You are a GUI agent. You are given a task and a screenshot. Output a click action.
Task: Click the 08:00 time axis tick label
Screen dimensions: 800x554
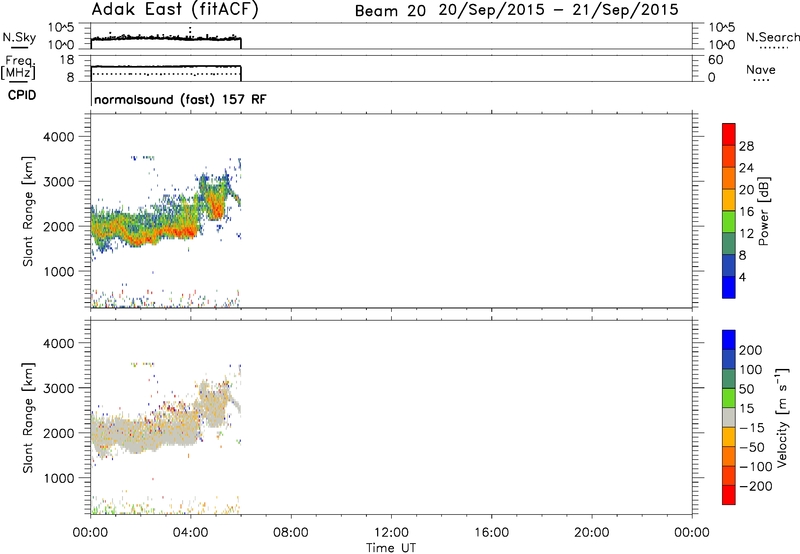291,533
